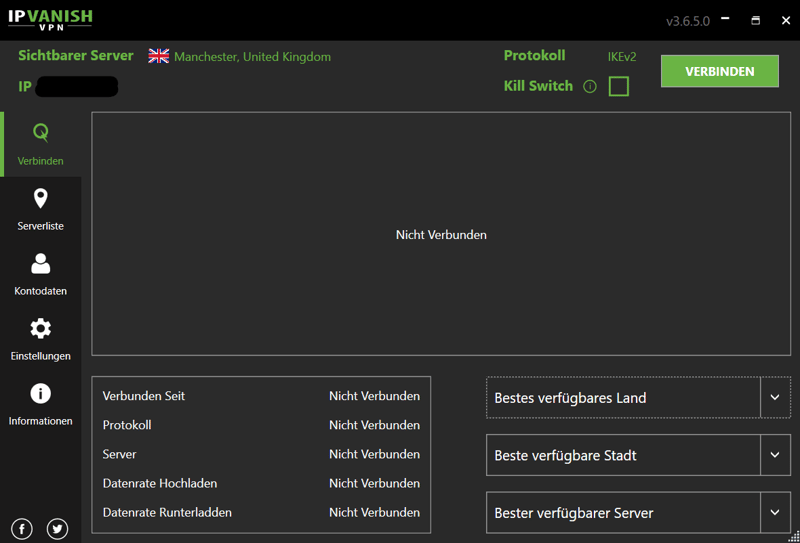Click the Verbinden magnifier icon in sidebar
800x543 pixels.
[x=40, y=132]
